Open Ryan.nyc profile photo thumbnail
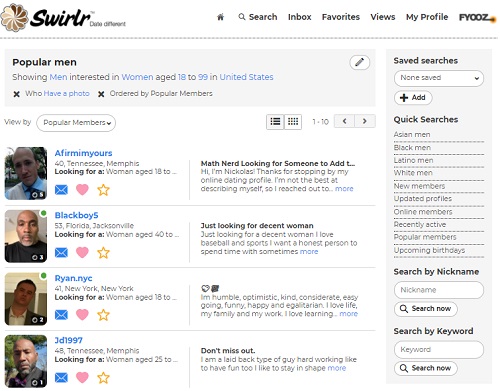500x391 pixels. point(26,299)
